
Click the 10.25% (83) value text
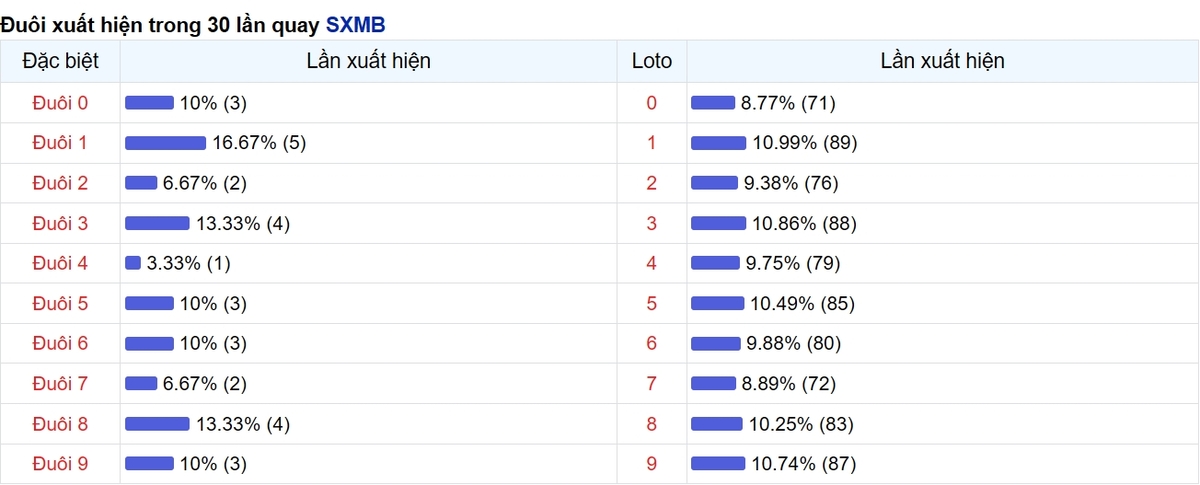point(801,423)
